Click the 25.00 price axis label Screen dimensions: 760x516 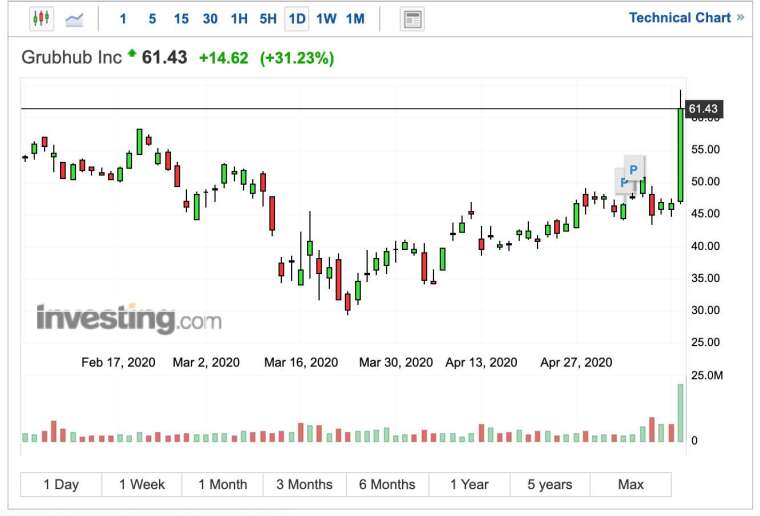coord(705,342)
